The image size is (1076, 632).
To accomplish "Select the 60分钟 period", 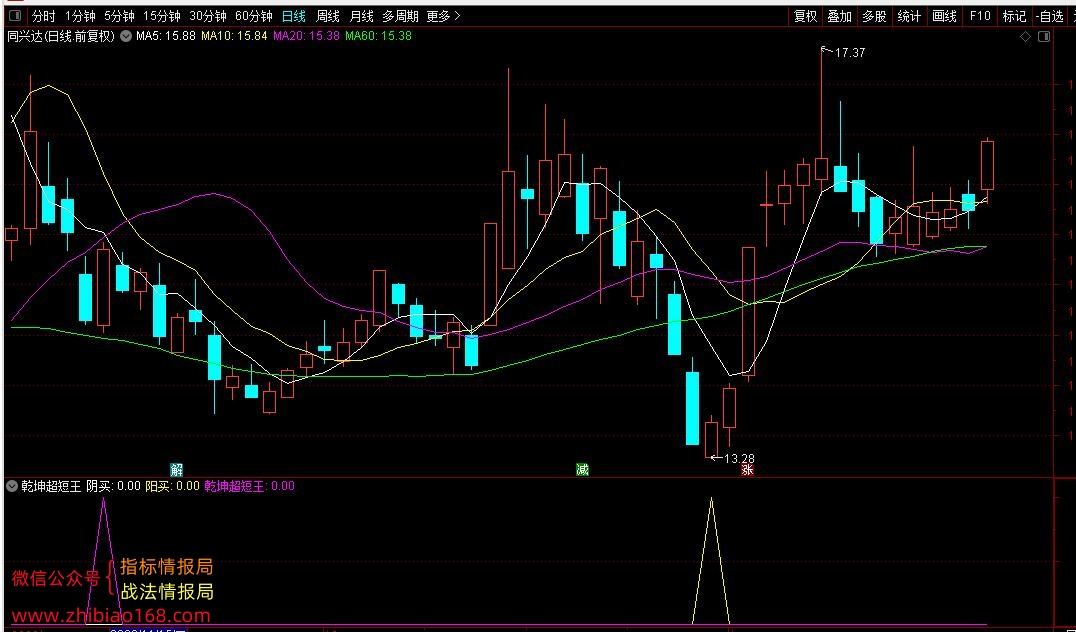I will 254,16.
